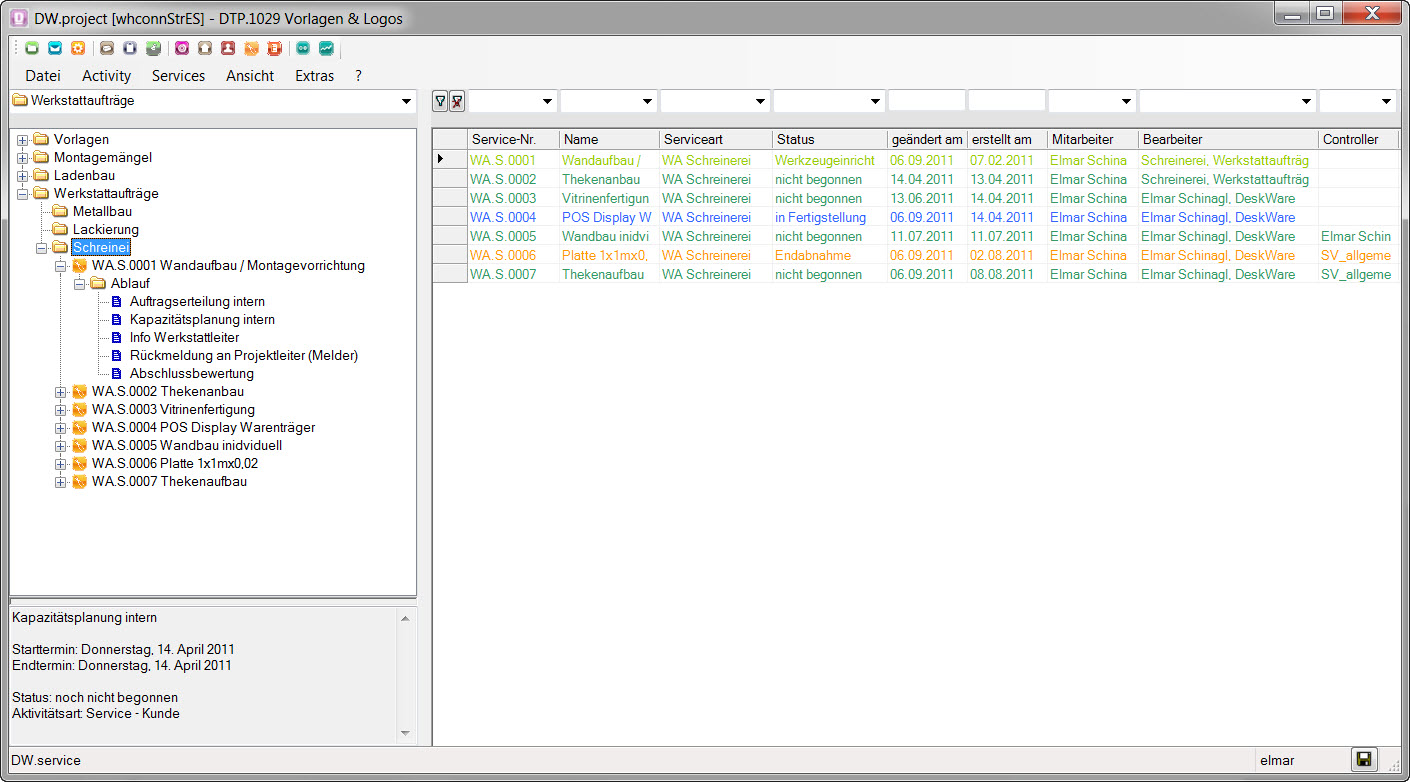Collapse the Ablauf folder node
This screenshot has width=1410, height=782.
[x=80, y=284]
